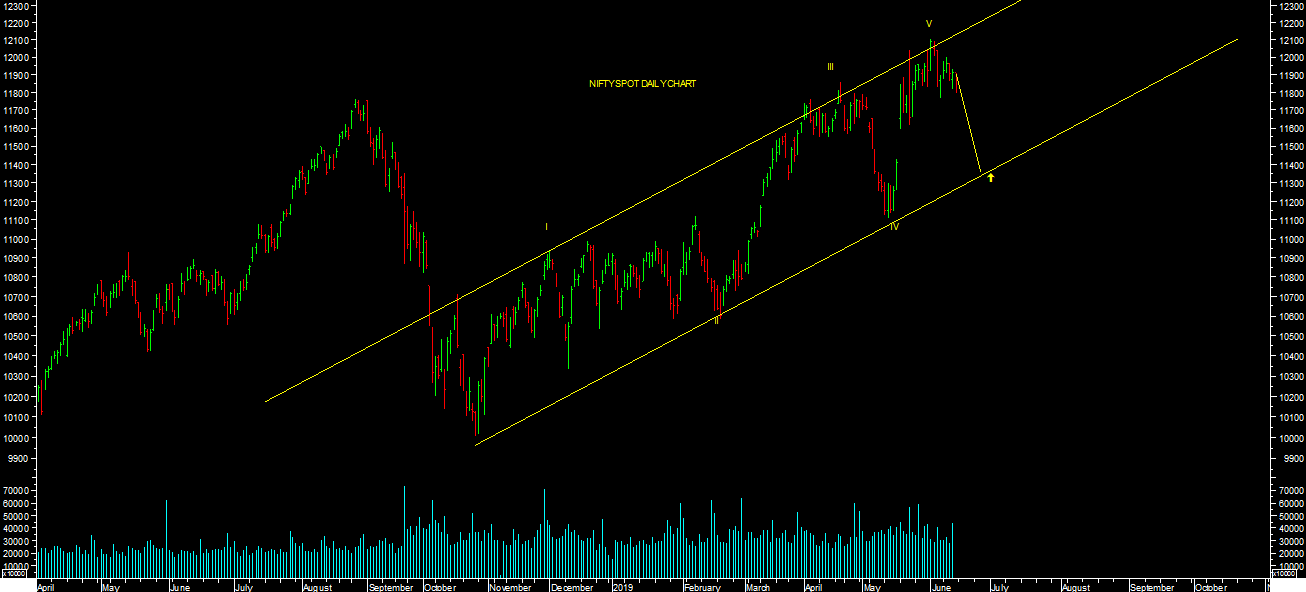This screenshot has height=592, width=1306.
Task: Click the August label on left of time axis
Action: [x=317, y=587]
